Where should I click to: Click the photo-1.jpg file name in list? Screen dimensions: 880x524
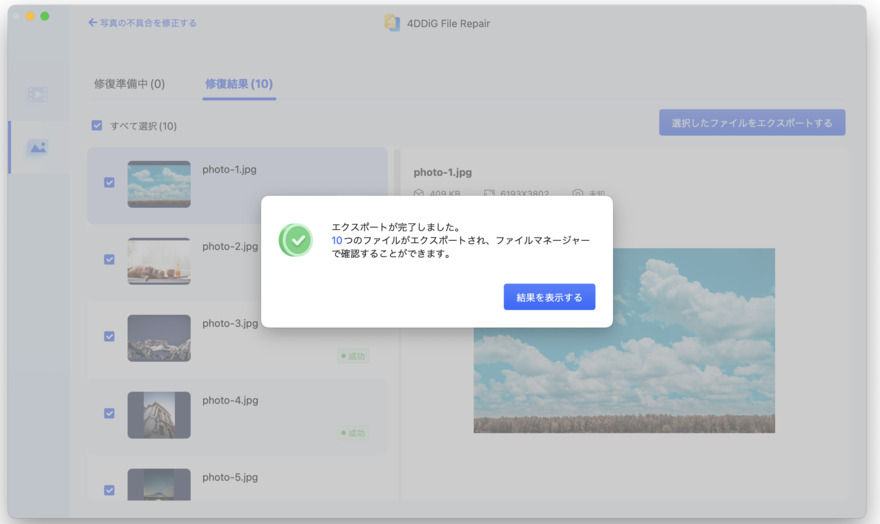click(230, 169)
